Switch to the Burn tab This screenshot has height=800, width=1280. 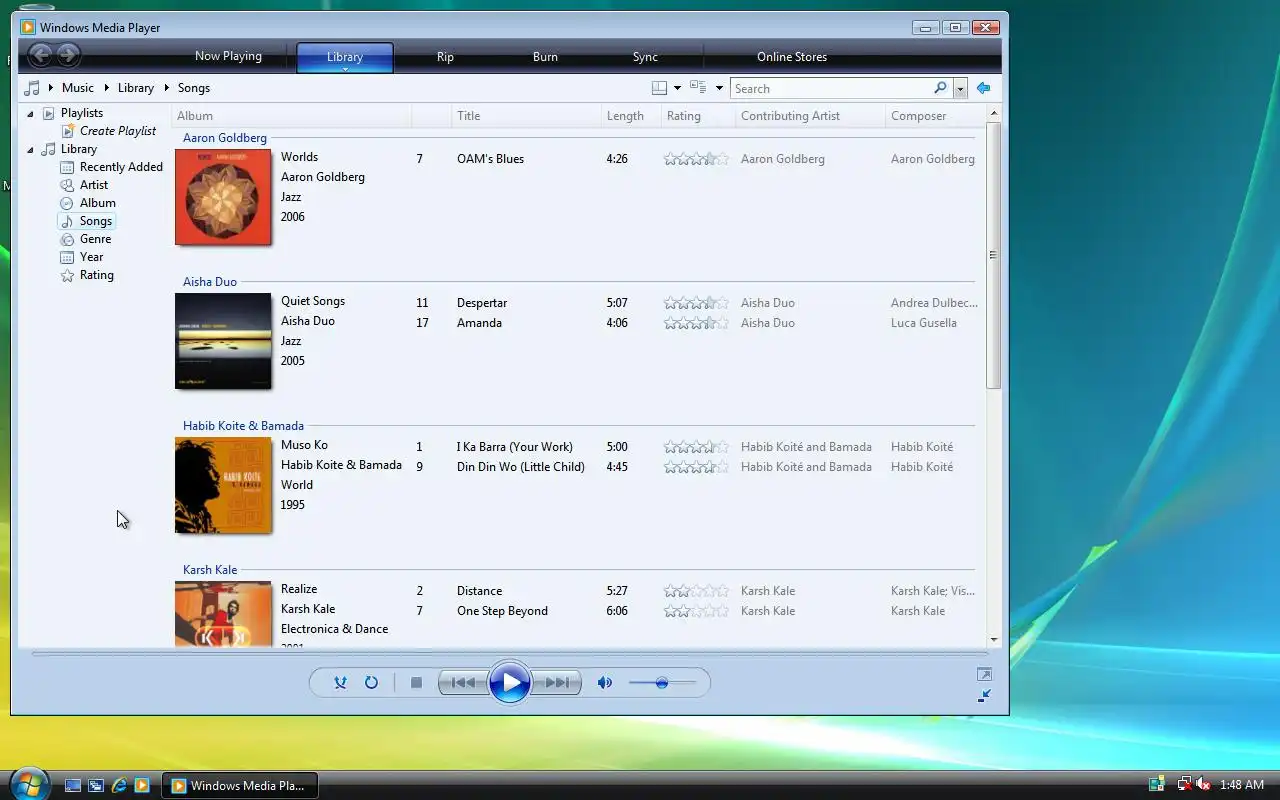(x=545, y=57)
